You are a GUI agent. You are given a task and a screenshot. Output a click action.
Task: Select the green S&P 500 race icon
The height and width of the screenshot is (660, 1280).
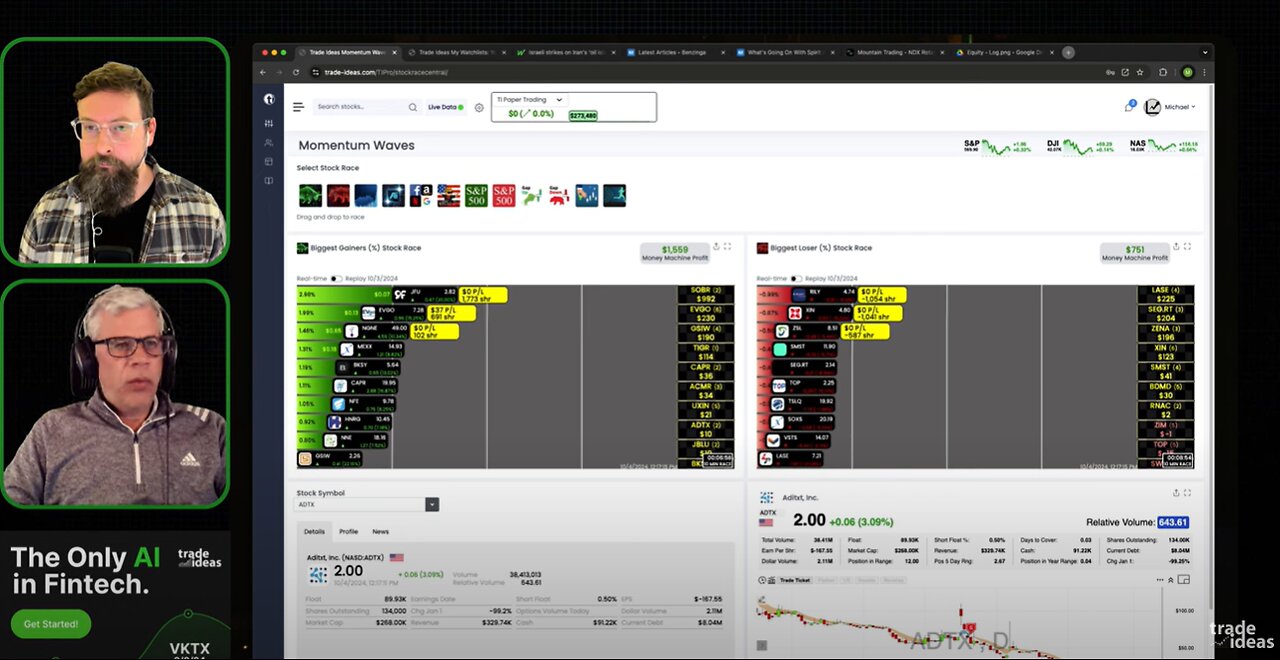click(x=476, y=195)
